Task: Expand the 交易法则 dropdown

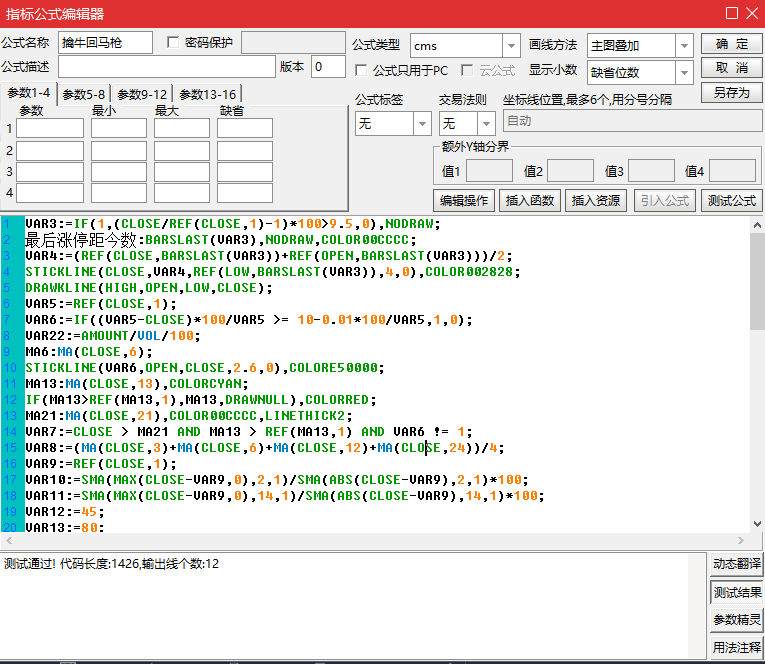Action: [x=486, y=123]
